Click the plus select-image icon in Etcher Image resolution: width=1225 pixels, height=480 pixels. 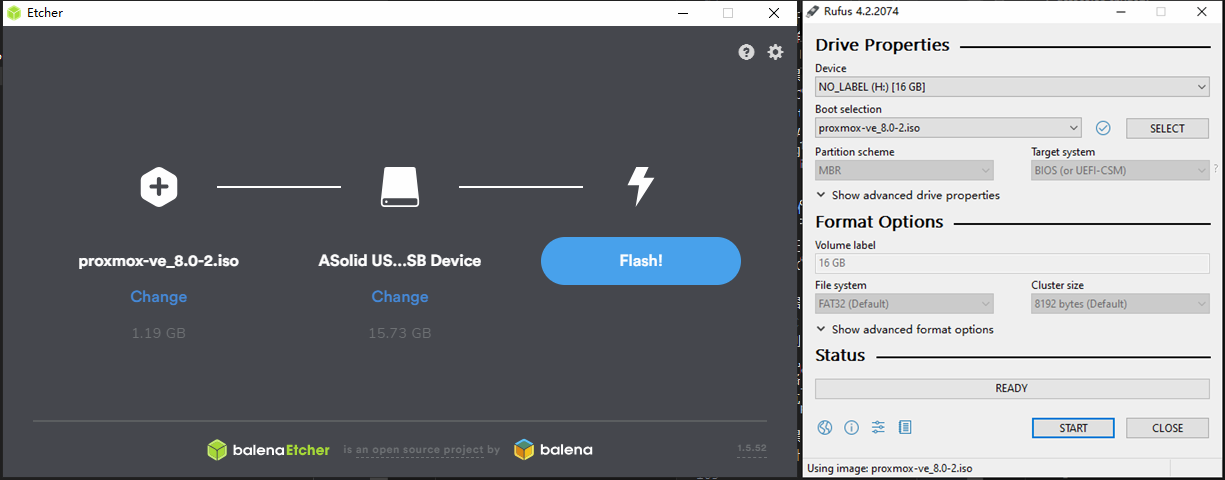click(159, 186)
